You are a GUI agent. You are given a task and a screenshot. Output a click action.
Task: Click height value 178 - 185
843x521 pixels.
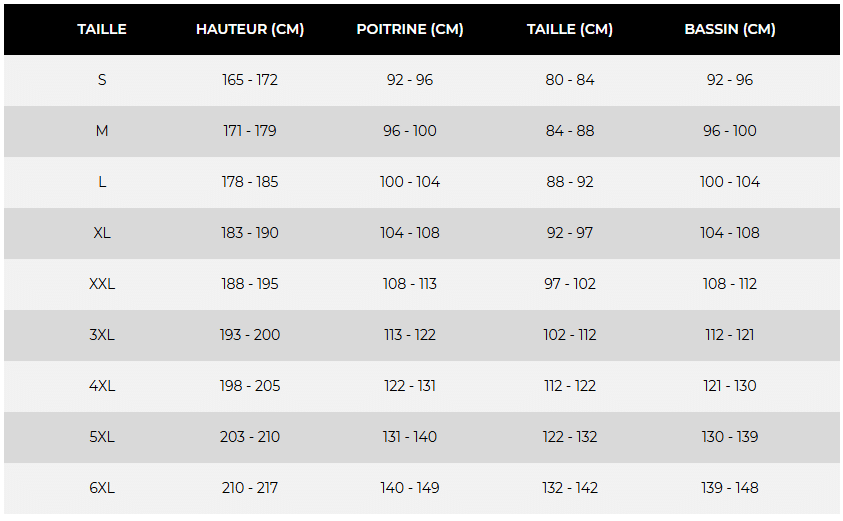[x=250, y=182]
